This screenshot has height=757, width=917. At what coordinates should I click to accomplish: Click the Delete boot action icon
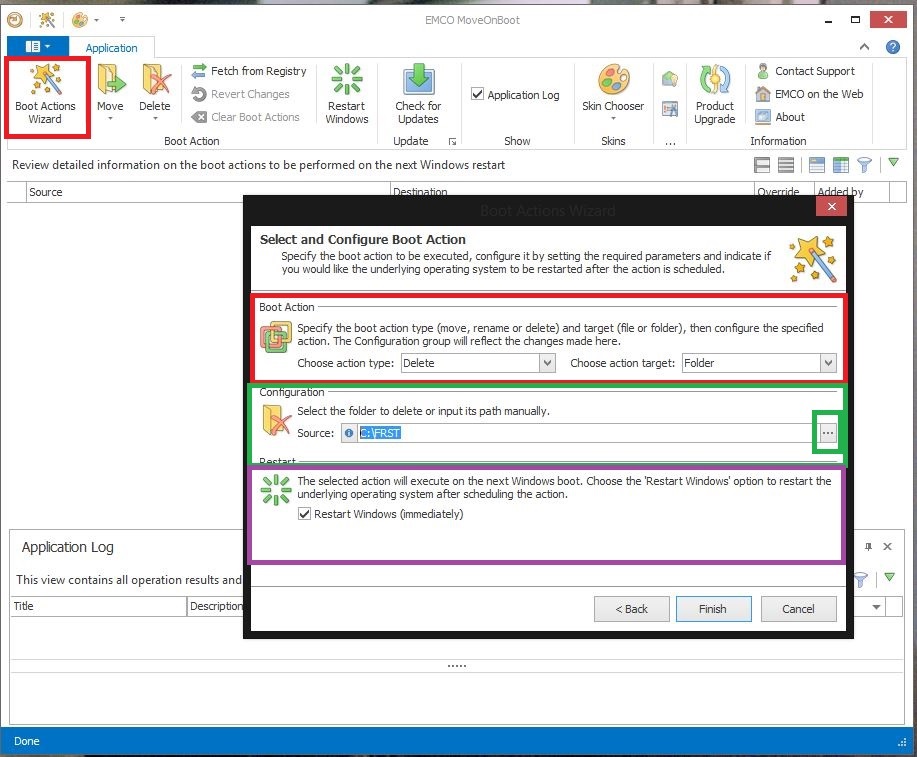point(155,80)
